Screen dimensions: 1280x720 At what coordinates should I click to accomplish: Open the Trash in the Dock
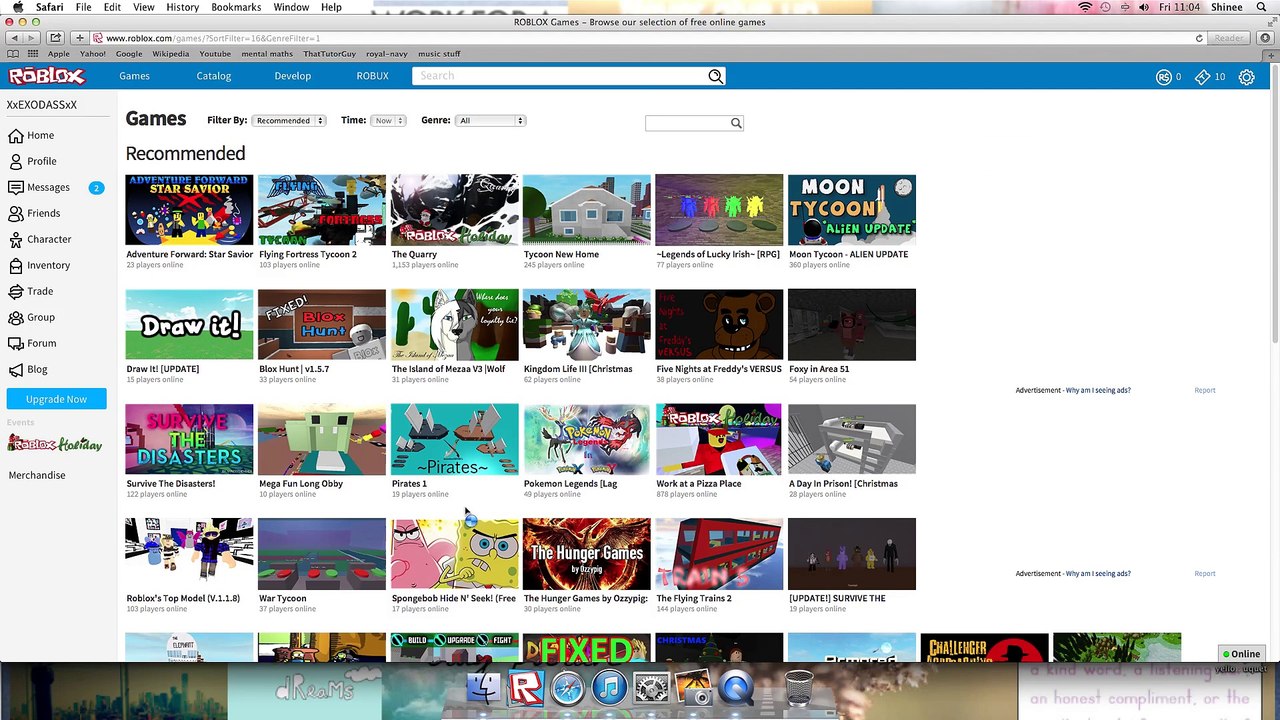[x=798, y=688]
